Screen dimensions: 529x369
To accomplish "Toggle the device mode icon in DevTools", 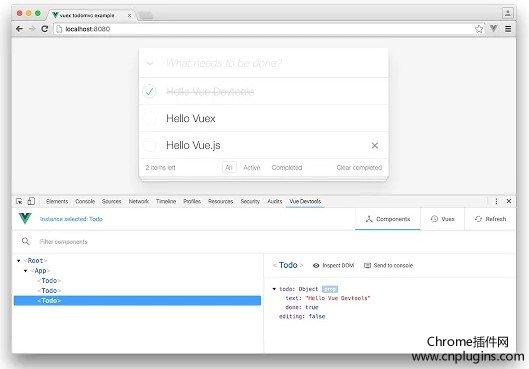I will click(31, 201).
